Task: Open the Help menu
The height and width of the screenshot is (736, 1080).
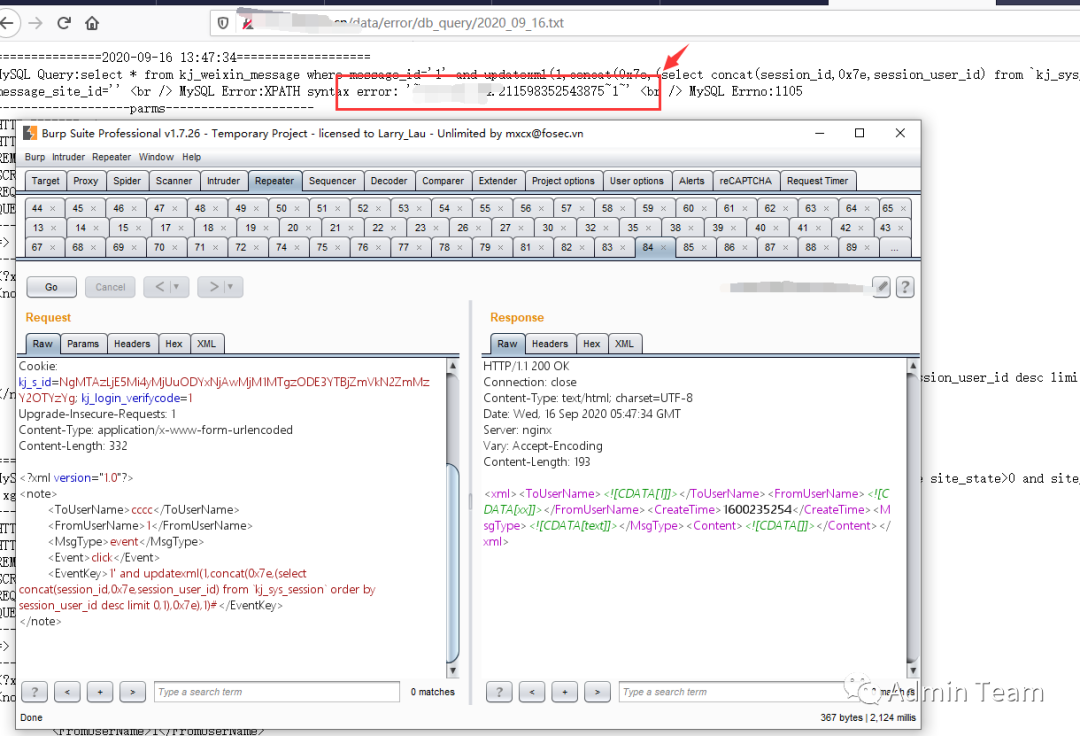Action: (x=191, y=157)
